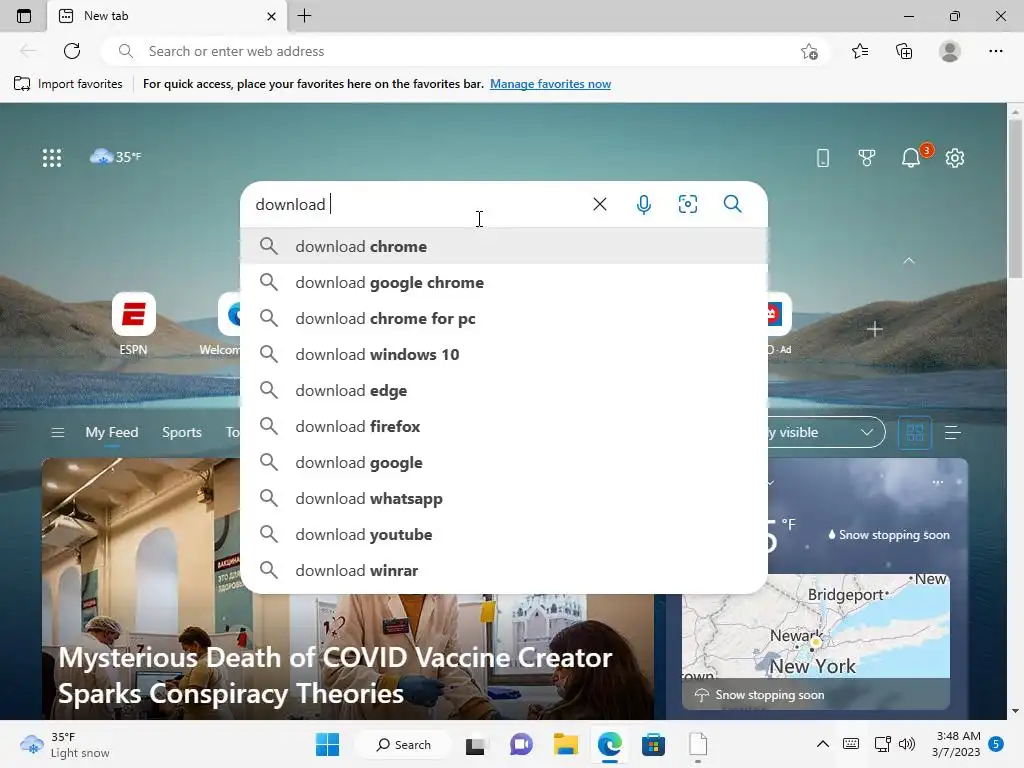Add this page to favorites star icon

coord(809,51)
